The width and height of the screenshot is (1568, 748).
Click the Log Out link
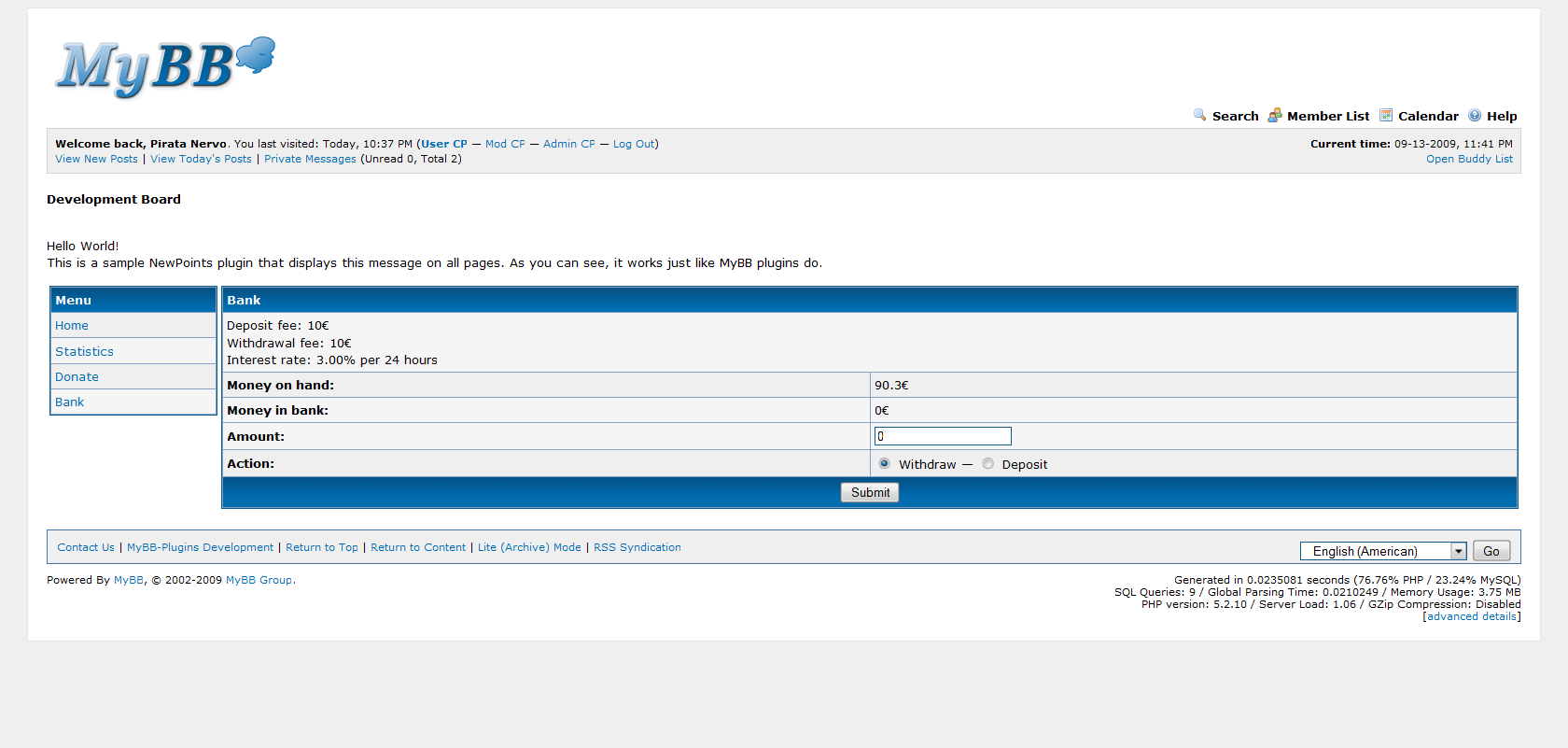[x=634, y=144]
